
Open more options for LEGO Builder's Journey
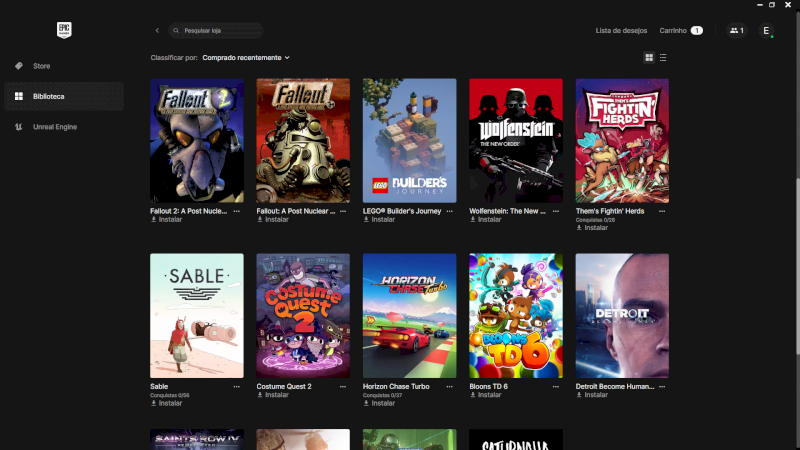[x=449, y=212]
